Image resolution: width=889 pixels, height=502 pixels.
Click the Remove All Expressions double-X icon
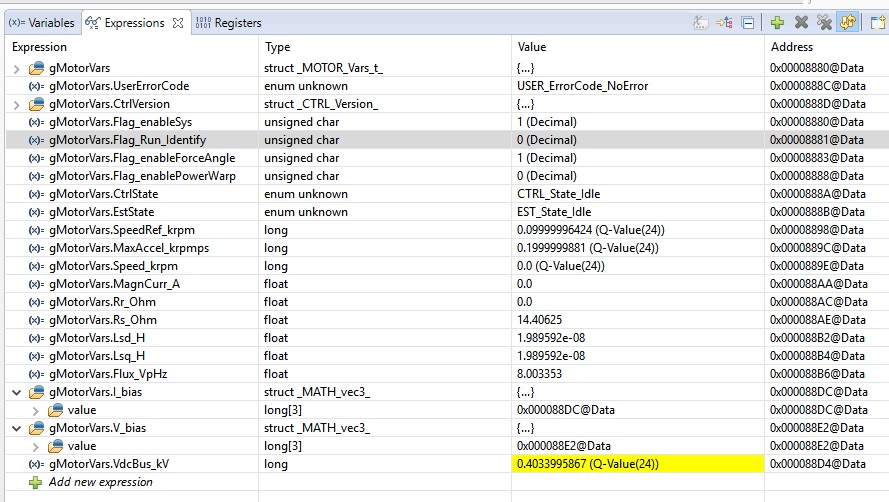click(824, 22)
